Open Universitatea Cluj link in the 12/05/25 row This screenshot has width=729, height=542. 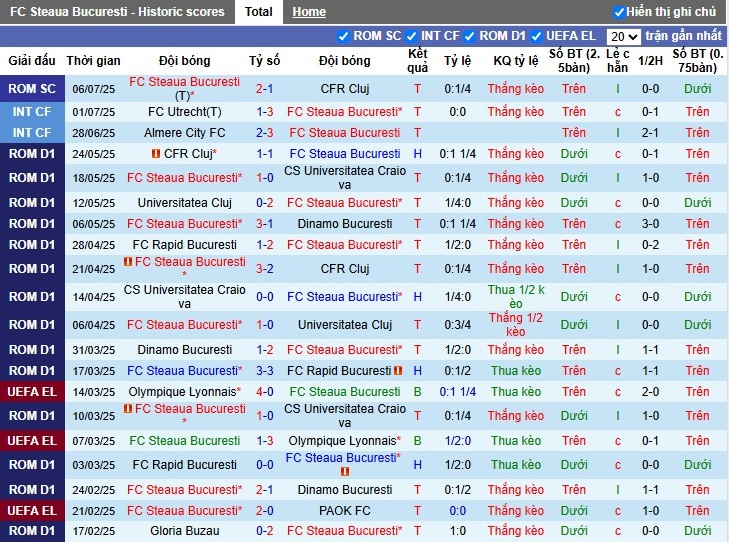tap(185, 203)
